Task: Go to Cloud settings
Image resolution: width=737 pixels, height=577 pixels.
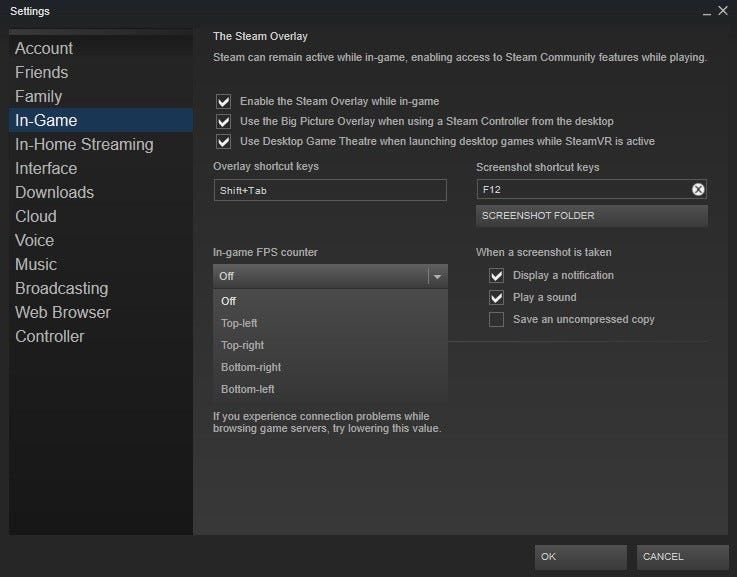Action: 101,216
